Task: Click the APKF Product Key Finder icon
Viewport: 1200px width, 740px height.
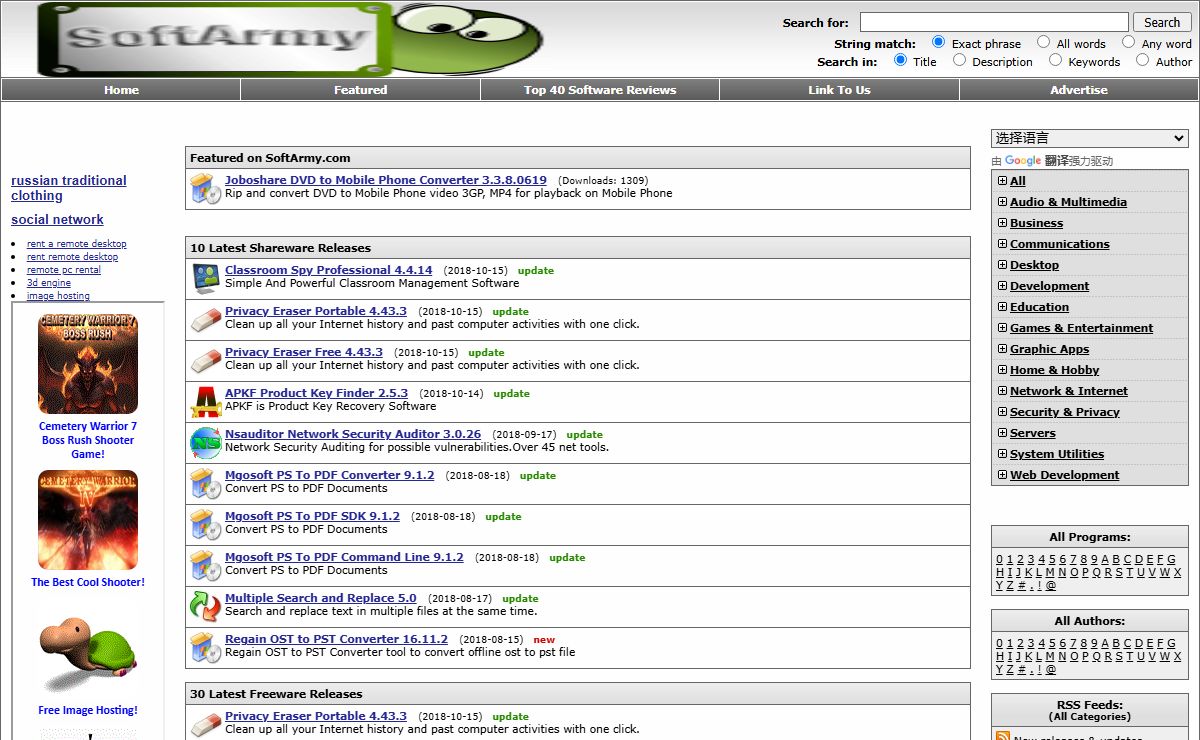Action: [x=205, y=401]
